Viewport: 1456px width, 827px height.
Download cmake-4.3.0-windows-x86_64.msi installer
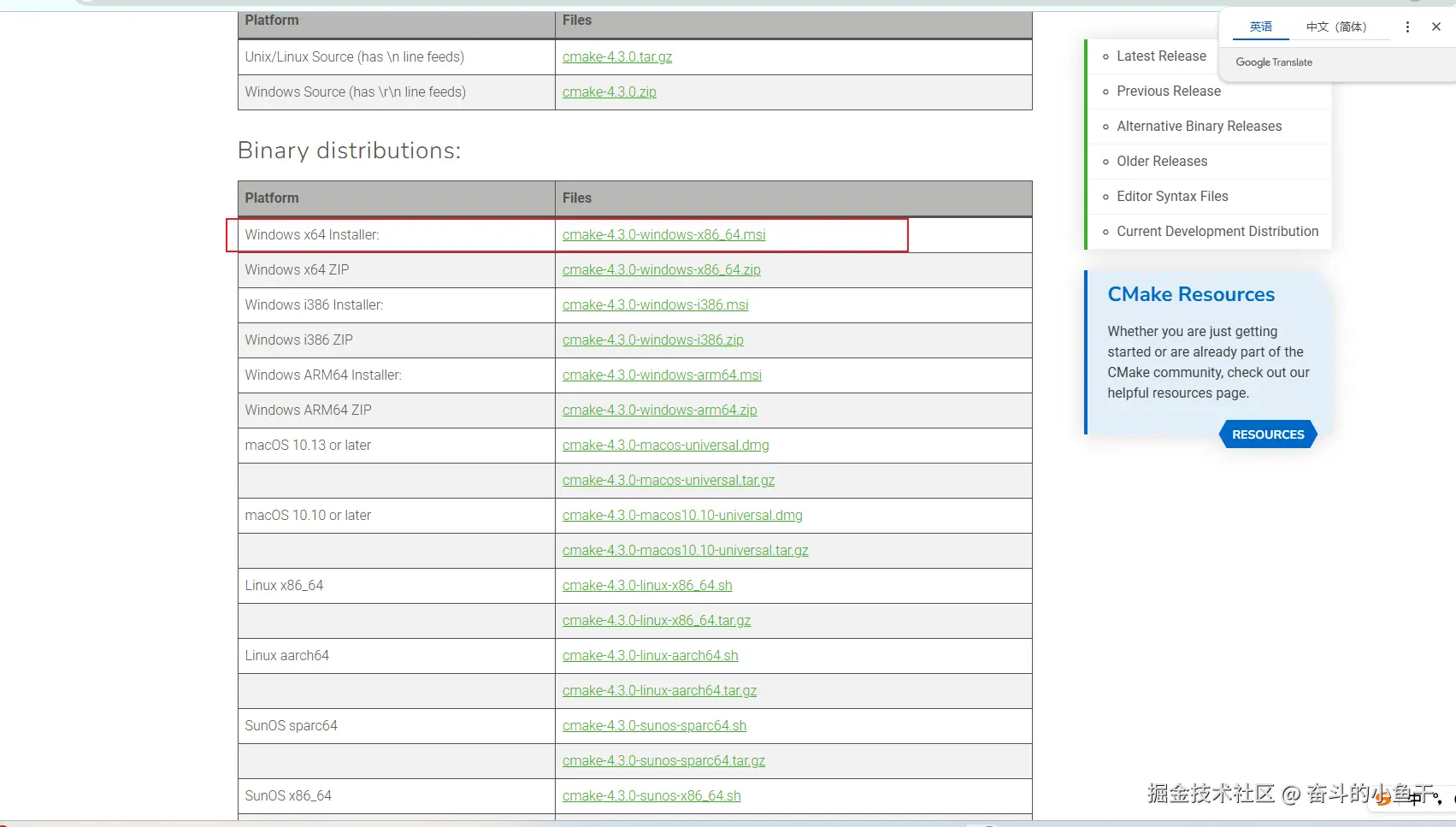[x=664, y=235]
